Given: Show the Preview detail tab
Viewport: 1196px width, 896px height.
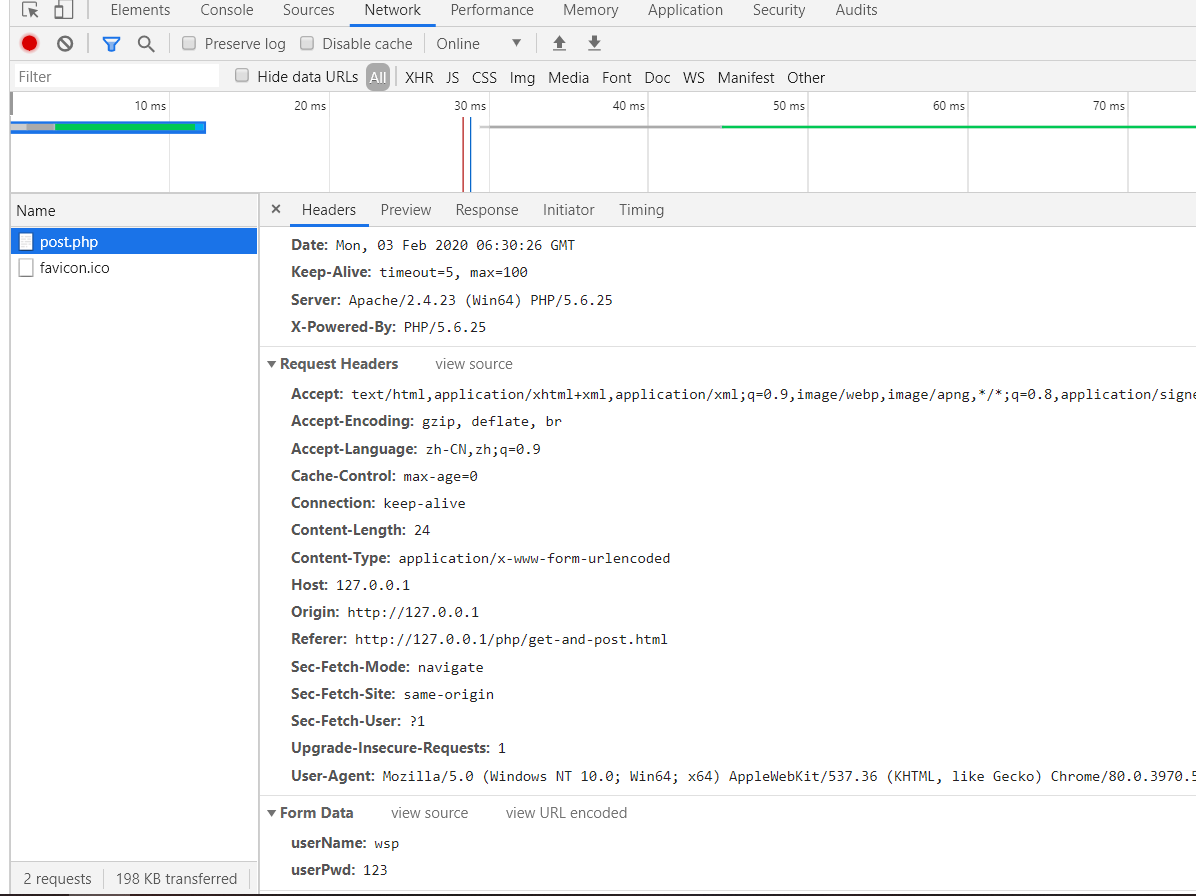Looking at the screenshot, I should click(406, 210).
